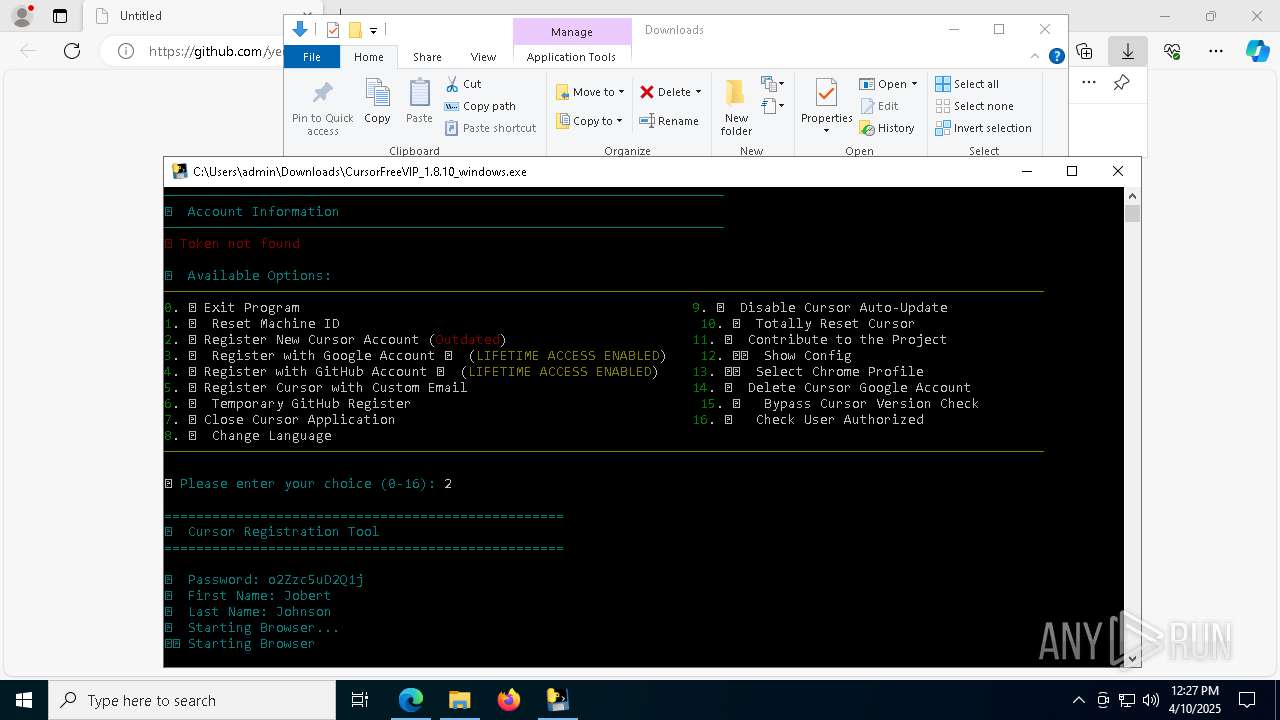Refresh the Edge browser page
Image resolution: width=1280 pixels, height=720 pixels.
[72, 51]
